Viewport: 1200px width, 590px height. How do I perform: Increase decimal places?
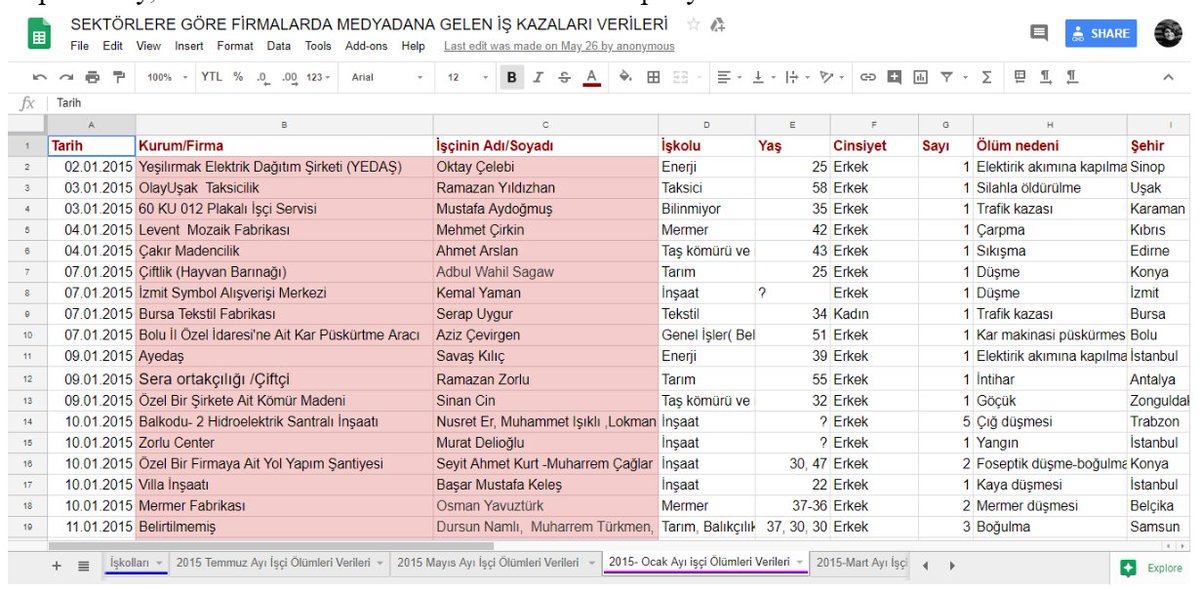289,77
